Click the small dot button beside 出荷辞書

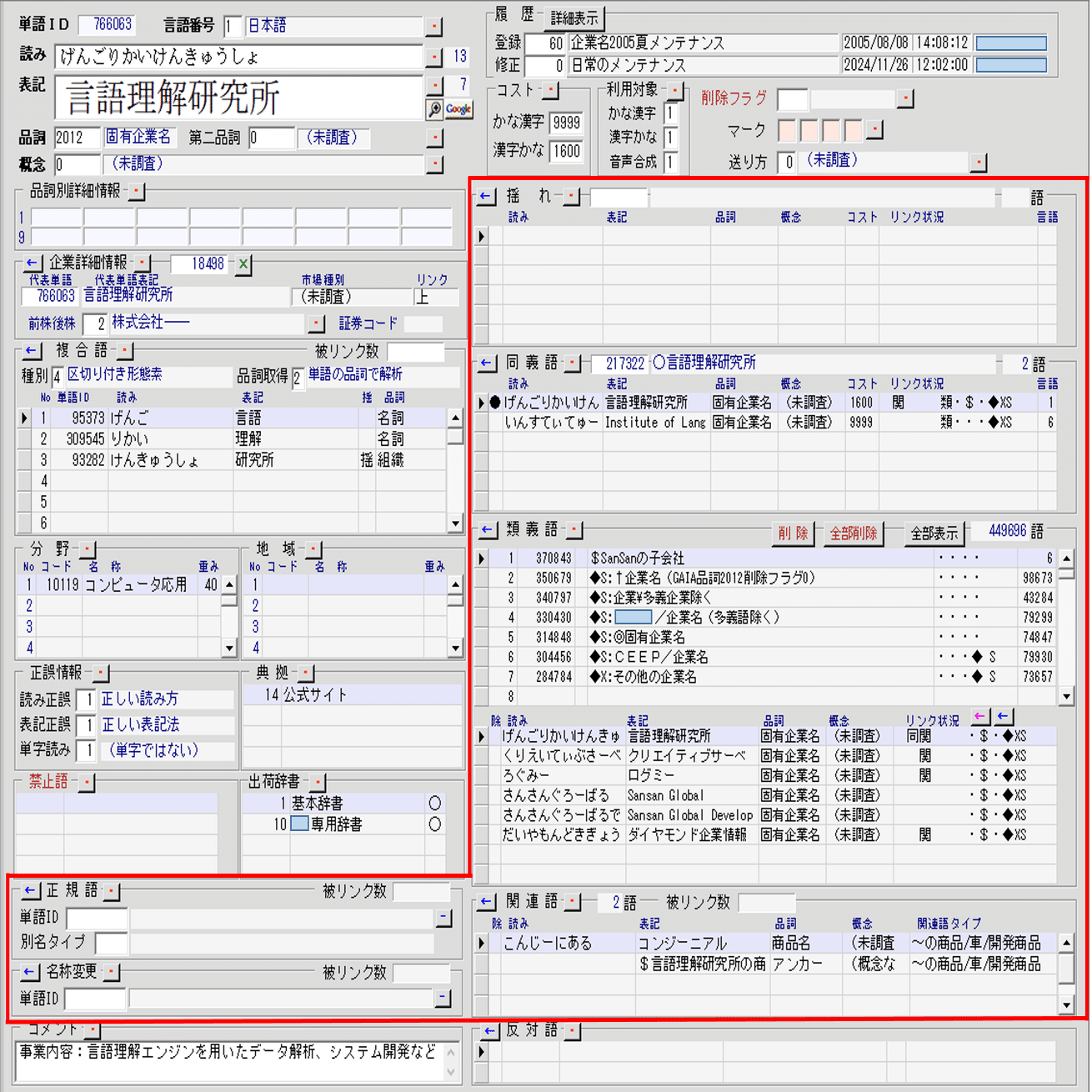pos(317,782)
